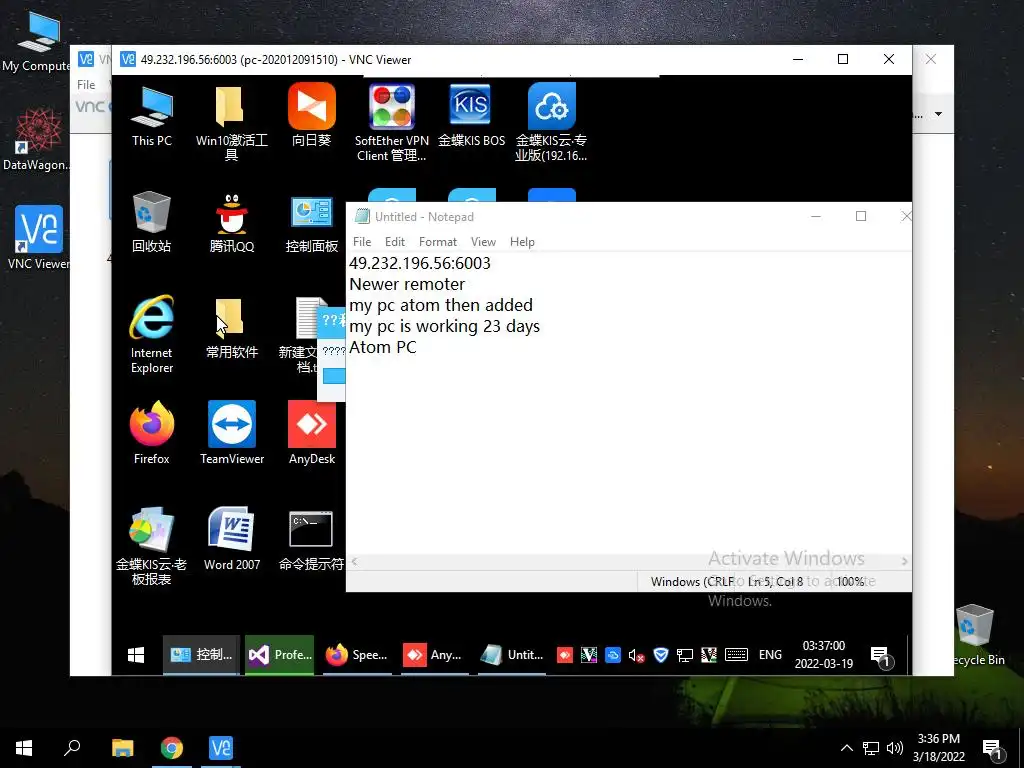Click Notepad horizontal scrollbar right arrow
The width and height of the screenshot is (1024, 768).
[904, 561]
